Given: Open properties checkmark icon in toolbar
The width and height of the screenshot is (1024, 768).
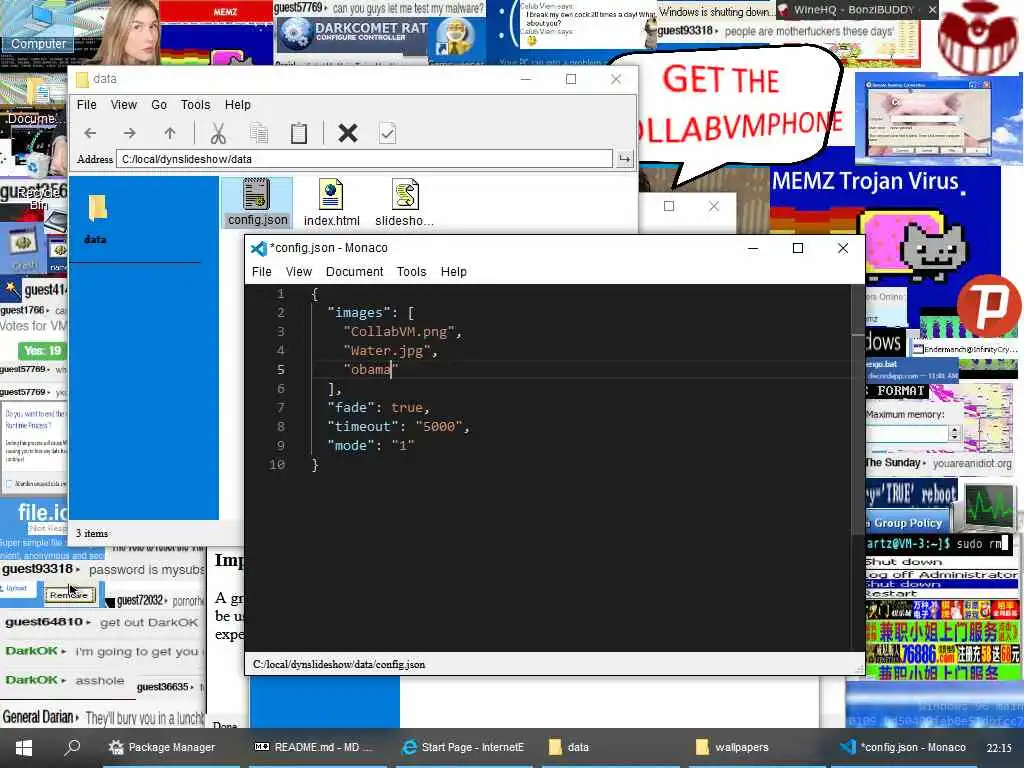Looking at the screenshot, I should 387,133.
